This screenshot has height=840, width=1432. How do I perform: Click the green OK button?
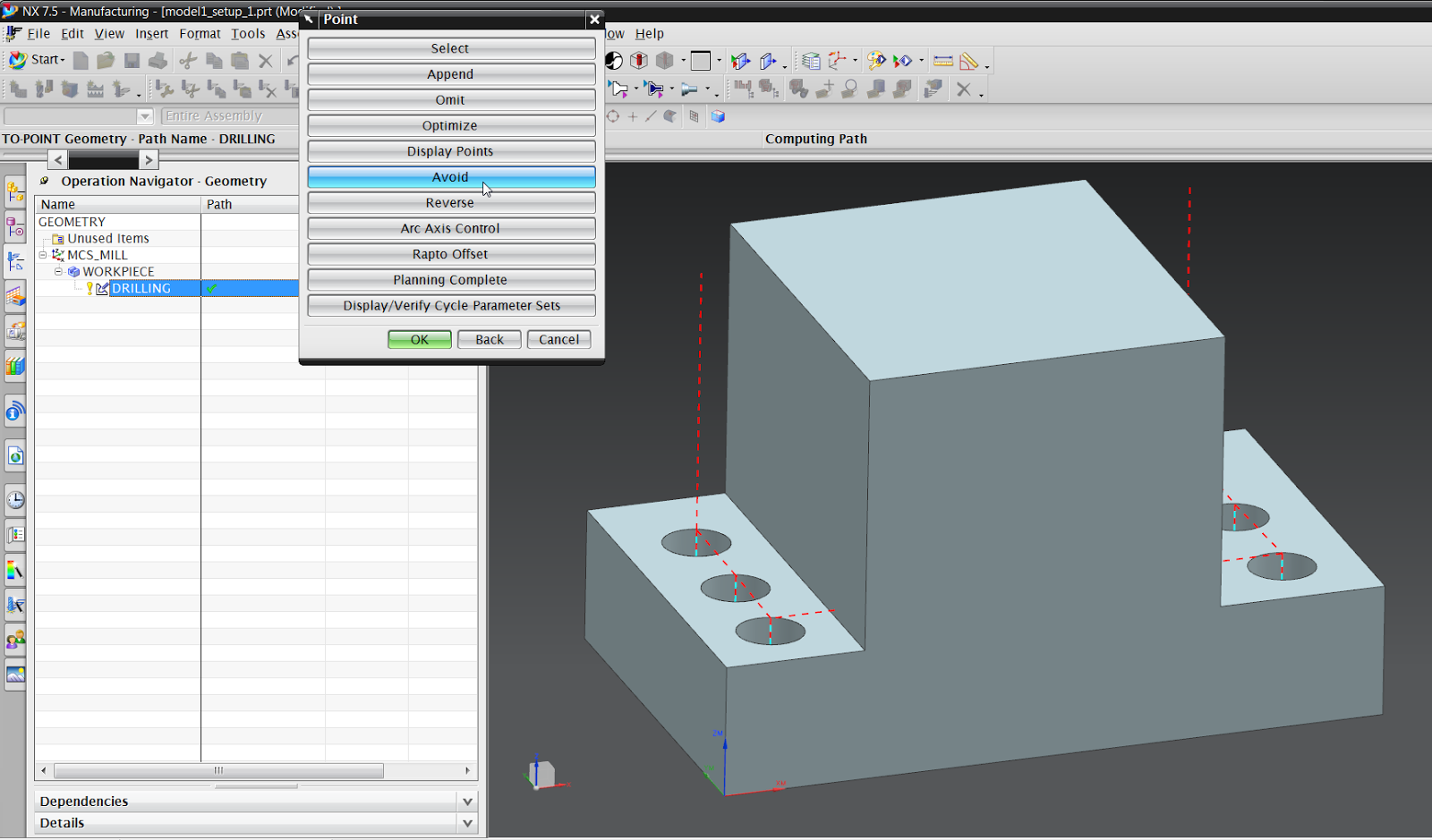coord(419,340)
